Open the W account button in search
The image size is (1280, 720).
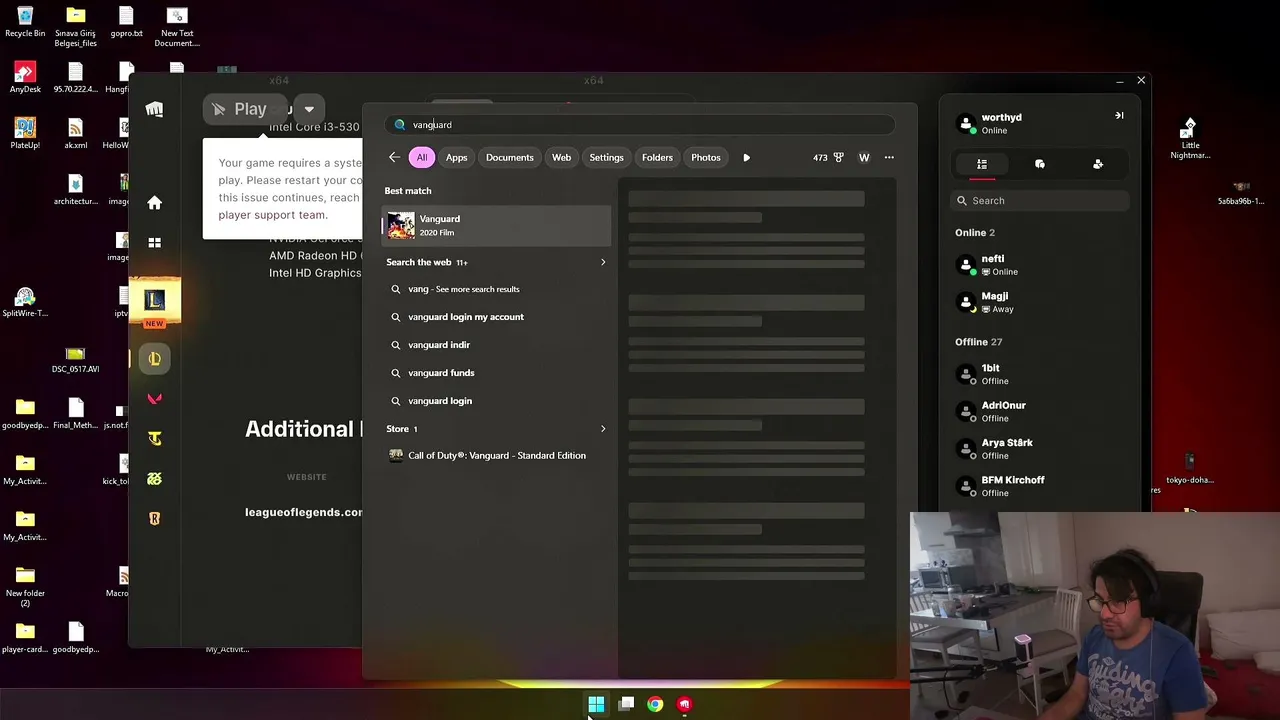pyautogui.click(x=864, y=157)
